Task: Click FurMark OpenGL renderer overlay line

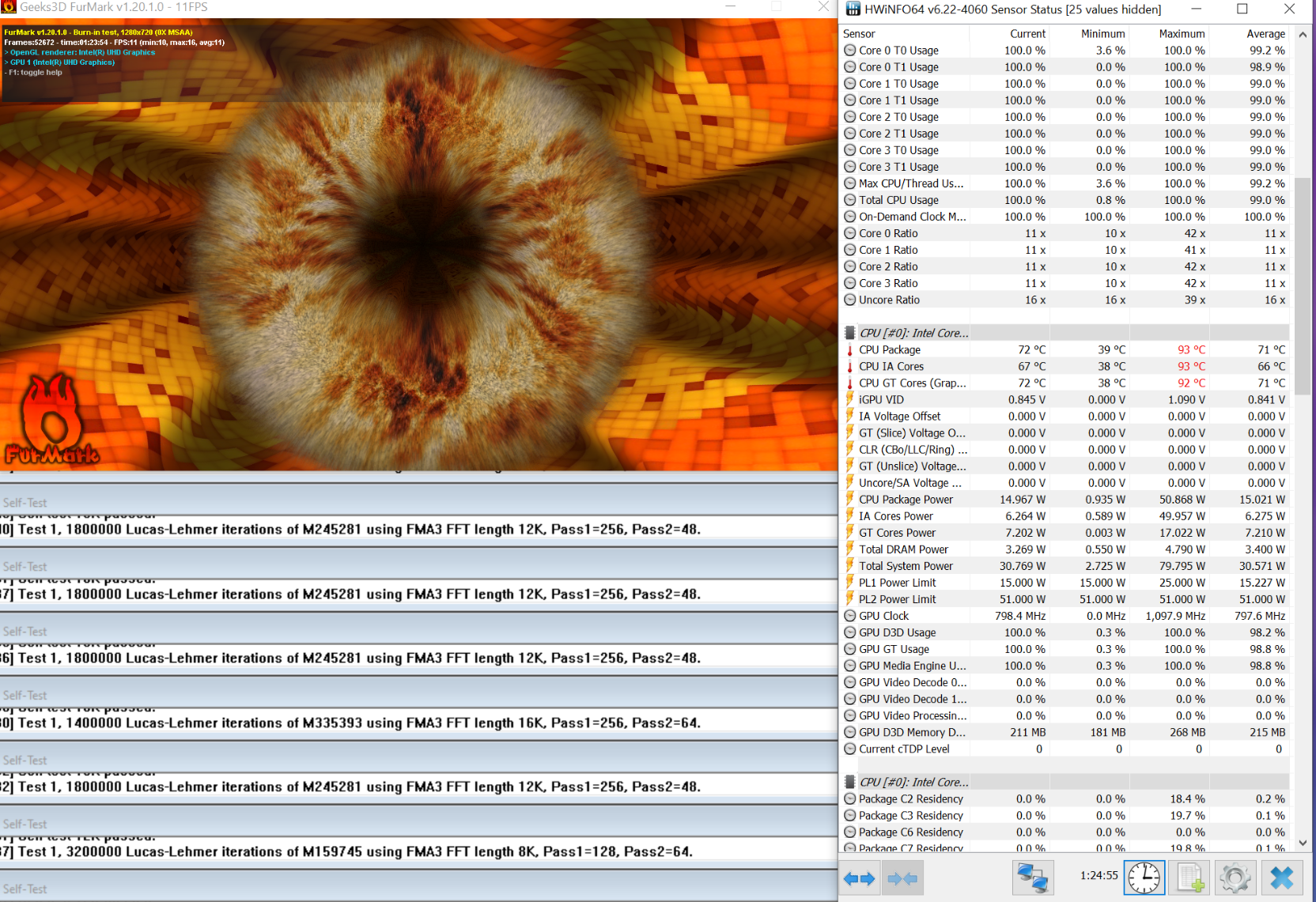Action: pyautogui.click(x=80, y=52)
